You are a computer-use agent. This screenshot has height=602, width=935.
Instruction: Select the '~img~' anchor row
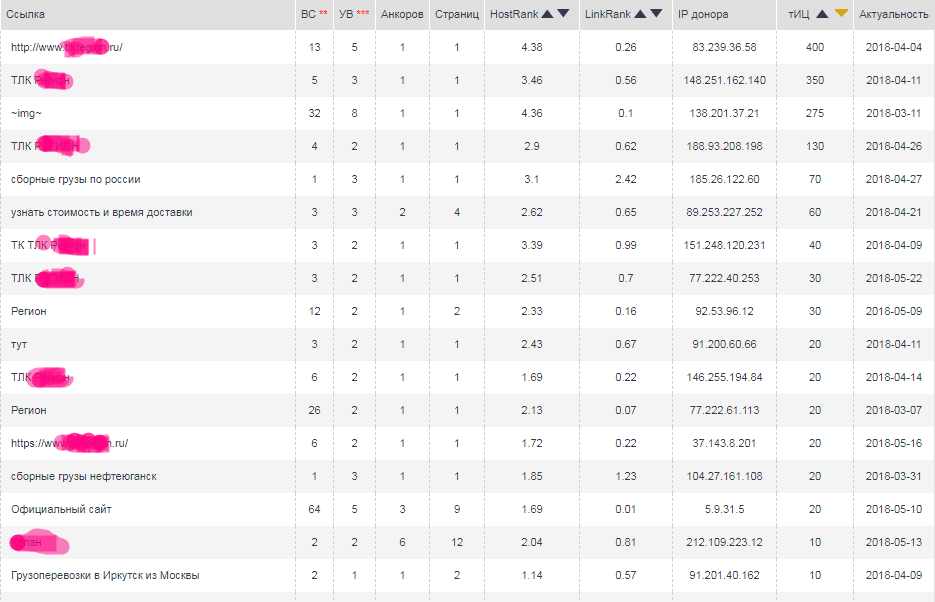26,113
